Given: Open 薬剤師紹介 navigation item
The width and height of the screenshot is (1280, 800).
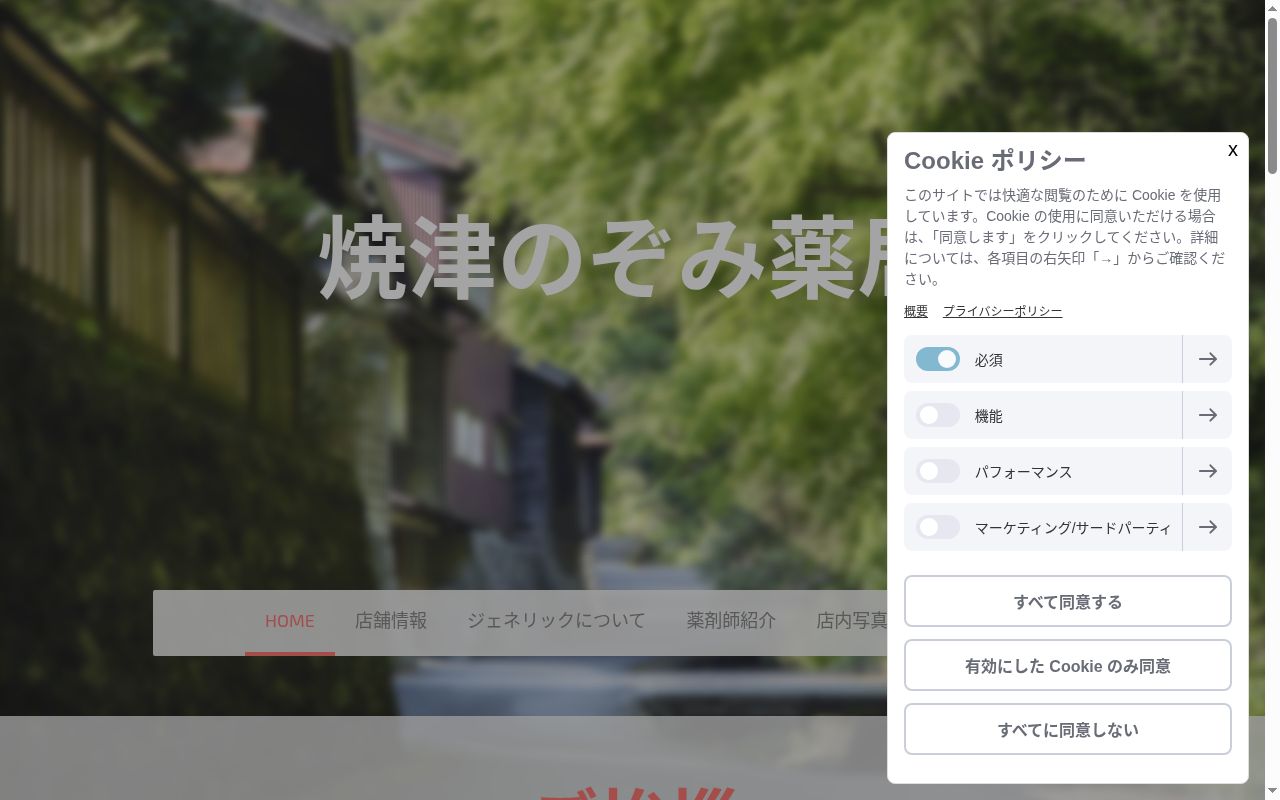Looking at the screenshot, I should tap(731, 622).
